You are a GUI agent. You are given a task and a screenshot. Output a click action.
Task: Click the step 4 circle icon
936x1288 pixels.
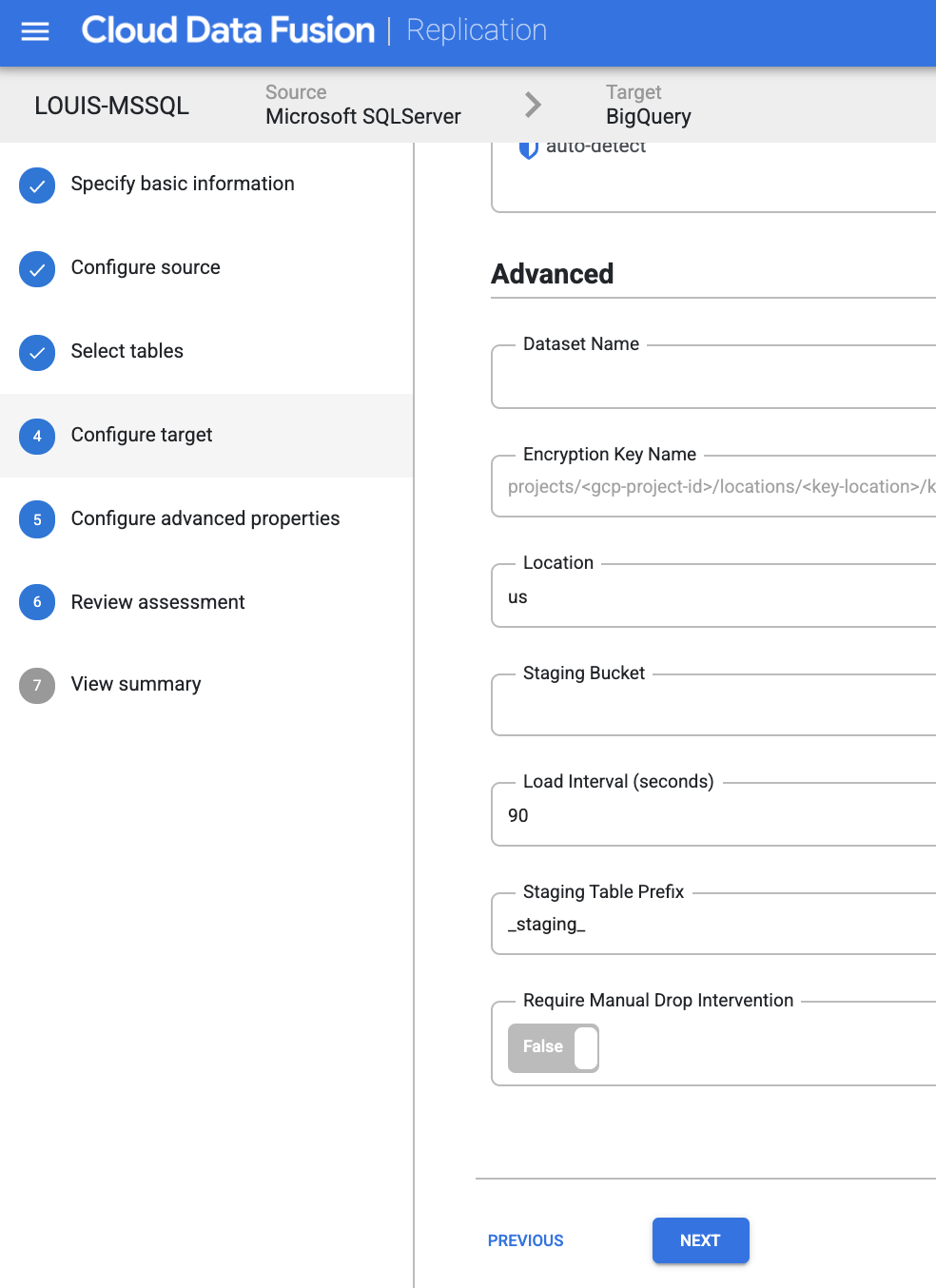(x=37, y=437)
